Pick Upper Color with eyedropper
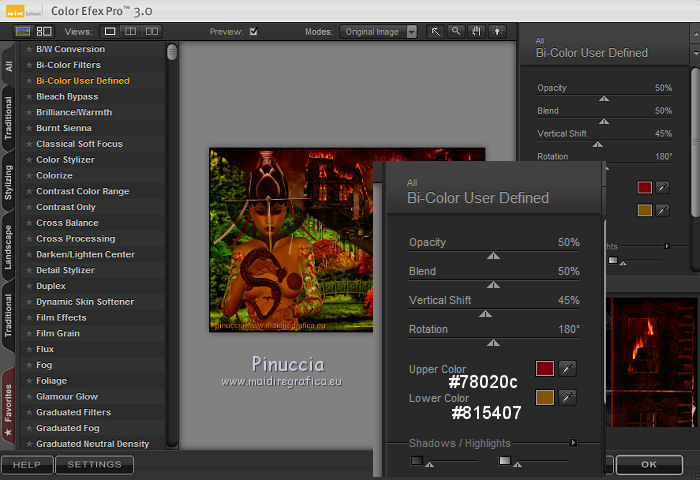This screenshot has width=700, height=480. pos(567,369)
